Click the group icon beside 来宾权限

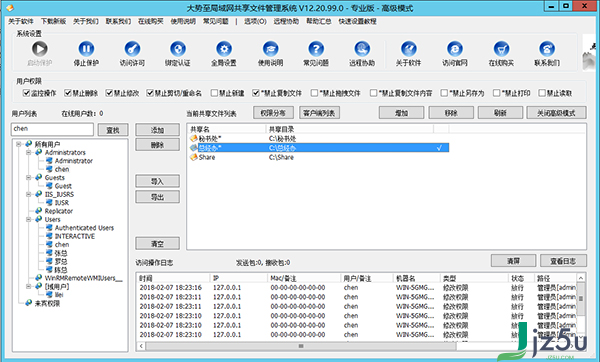coord(29,303)
